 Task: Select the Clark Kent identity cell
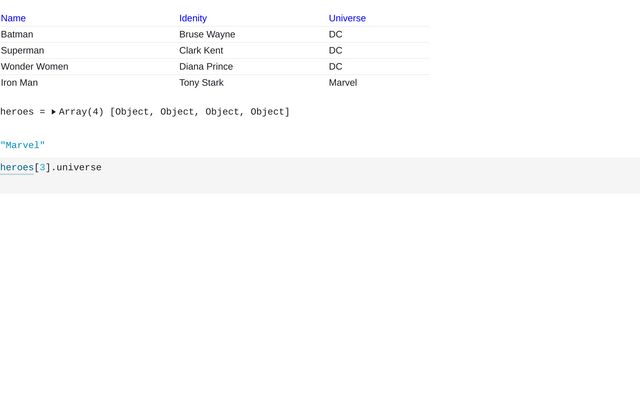[201, 50]
